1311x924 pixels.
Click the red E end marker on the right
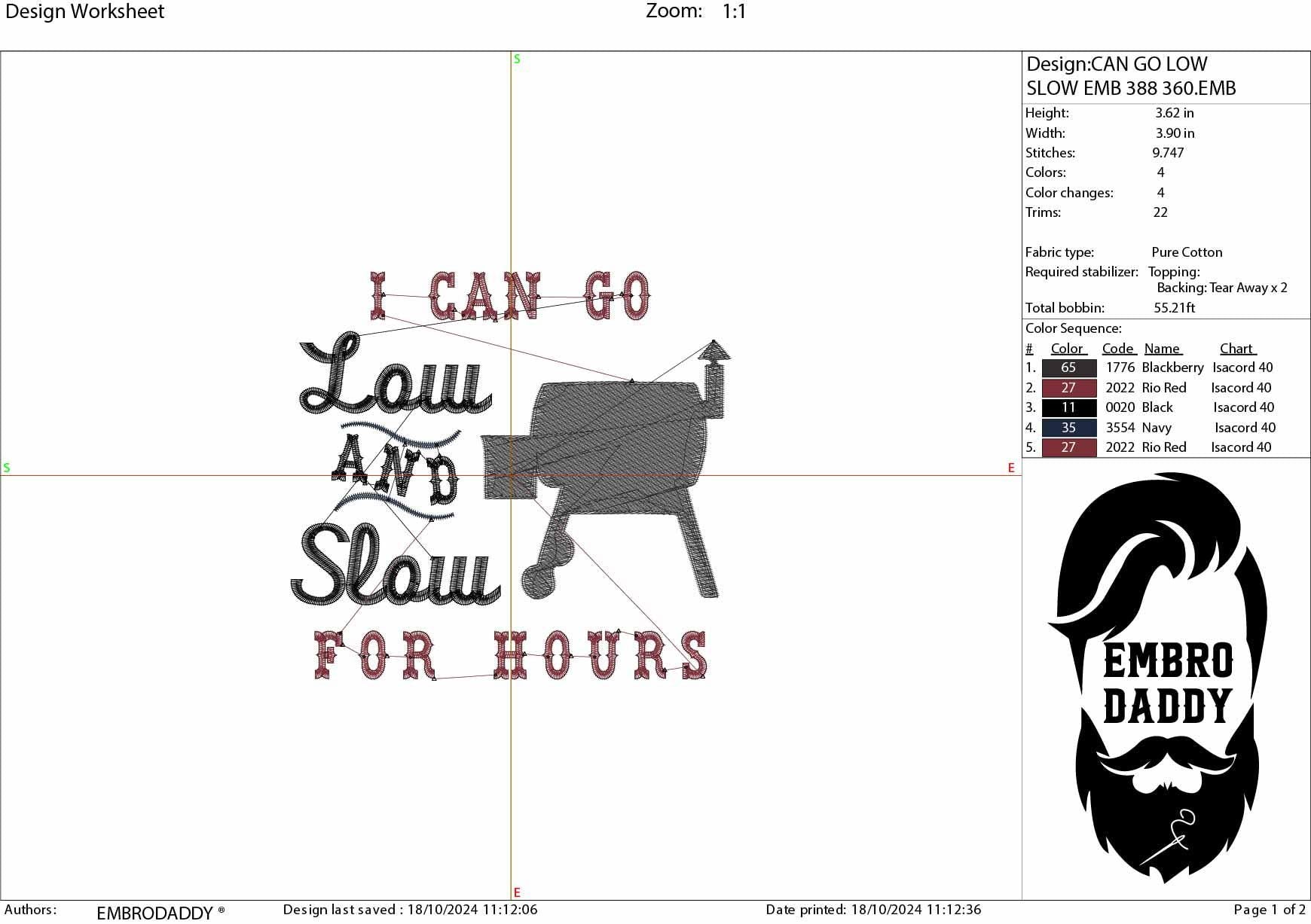(1010, 469)
